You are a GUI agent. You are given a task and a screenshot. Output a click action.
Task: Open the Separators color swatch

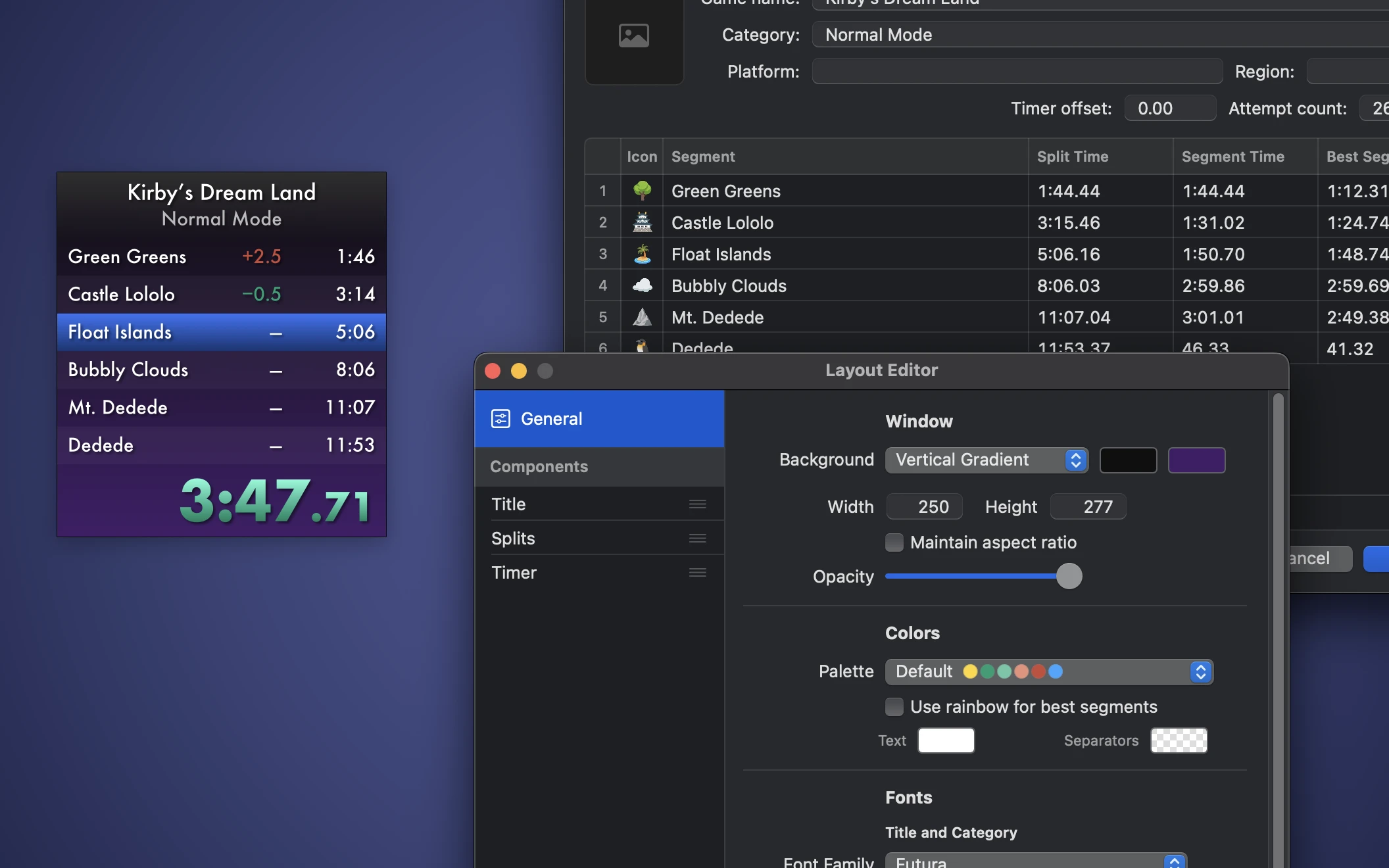[x=1179, y=740]
